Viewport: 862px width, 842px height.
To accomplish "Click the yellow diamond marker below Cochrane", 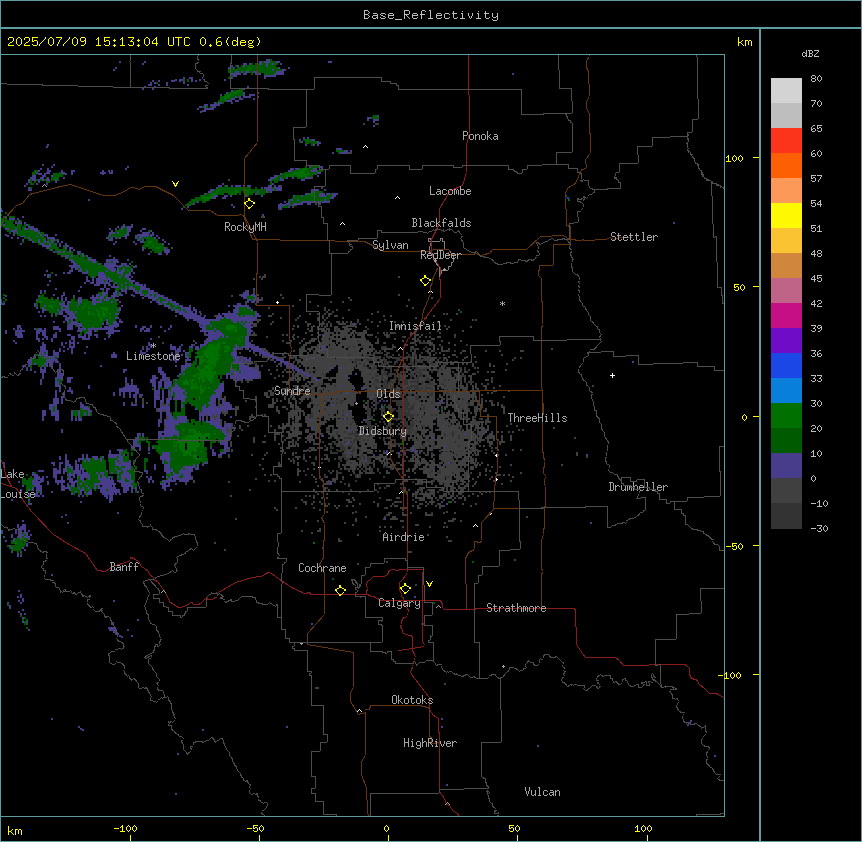I will (x=340, y=590).
